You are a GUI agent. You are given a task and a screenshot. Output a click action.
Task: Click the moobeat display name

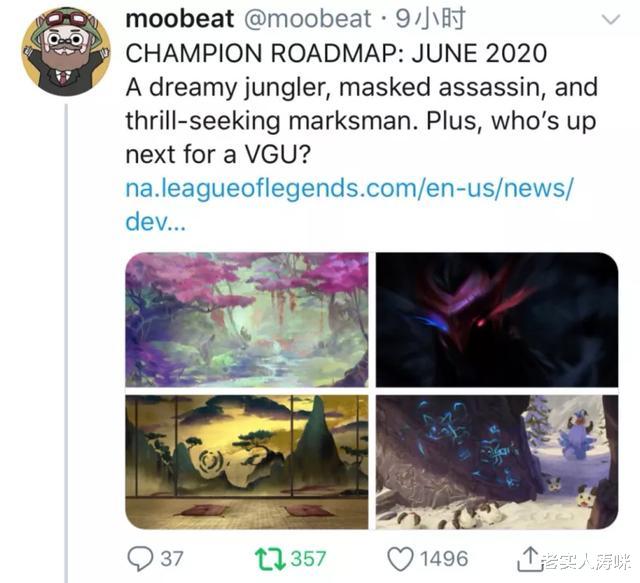[180, 19]
